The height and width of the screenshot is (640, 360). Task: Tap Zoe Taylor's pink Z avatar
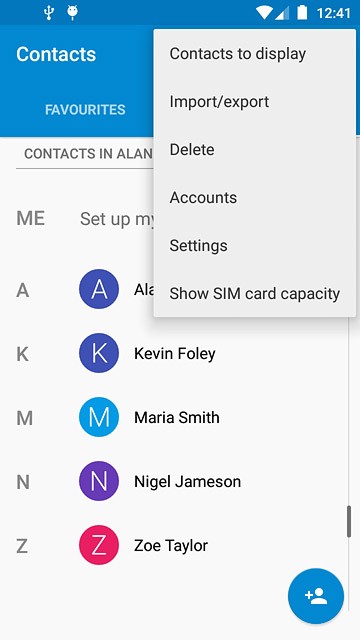coord(99,545)
